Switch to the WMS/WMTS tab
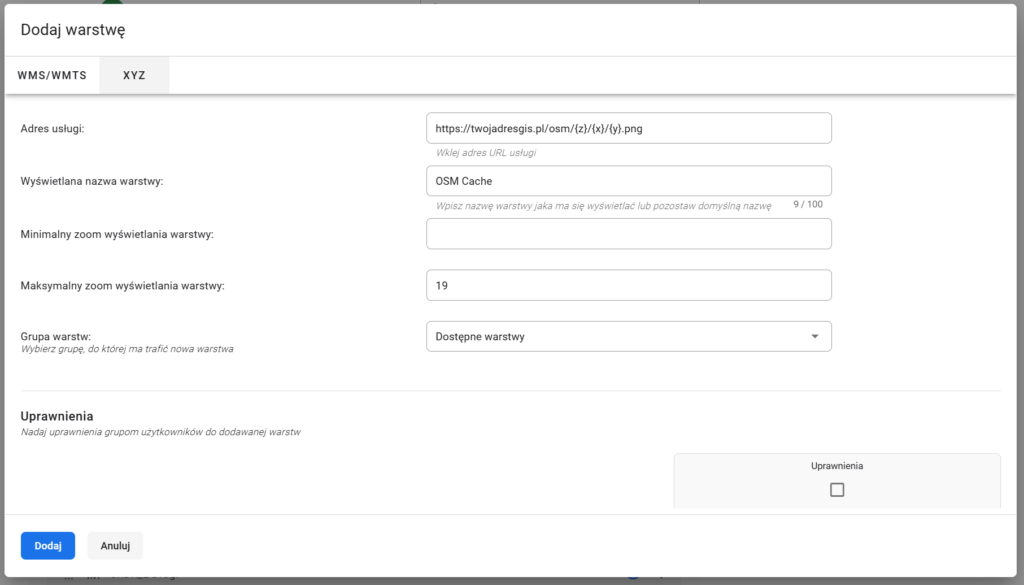Screen dimensions: 1024x585 [52, 75]
